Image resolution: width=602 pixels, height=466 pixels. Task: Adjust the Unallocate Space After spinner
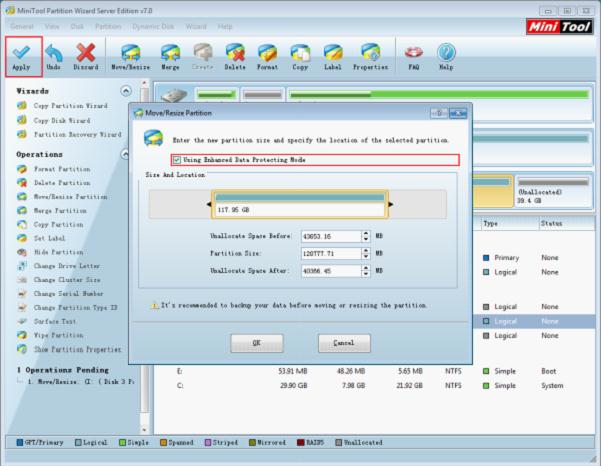(366, 271)
